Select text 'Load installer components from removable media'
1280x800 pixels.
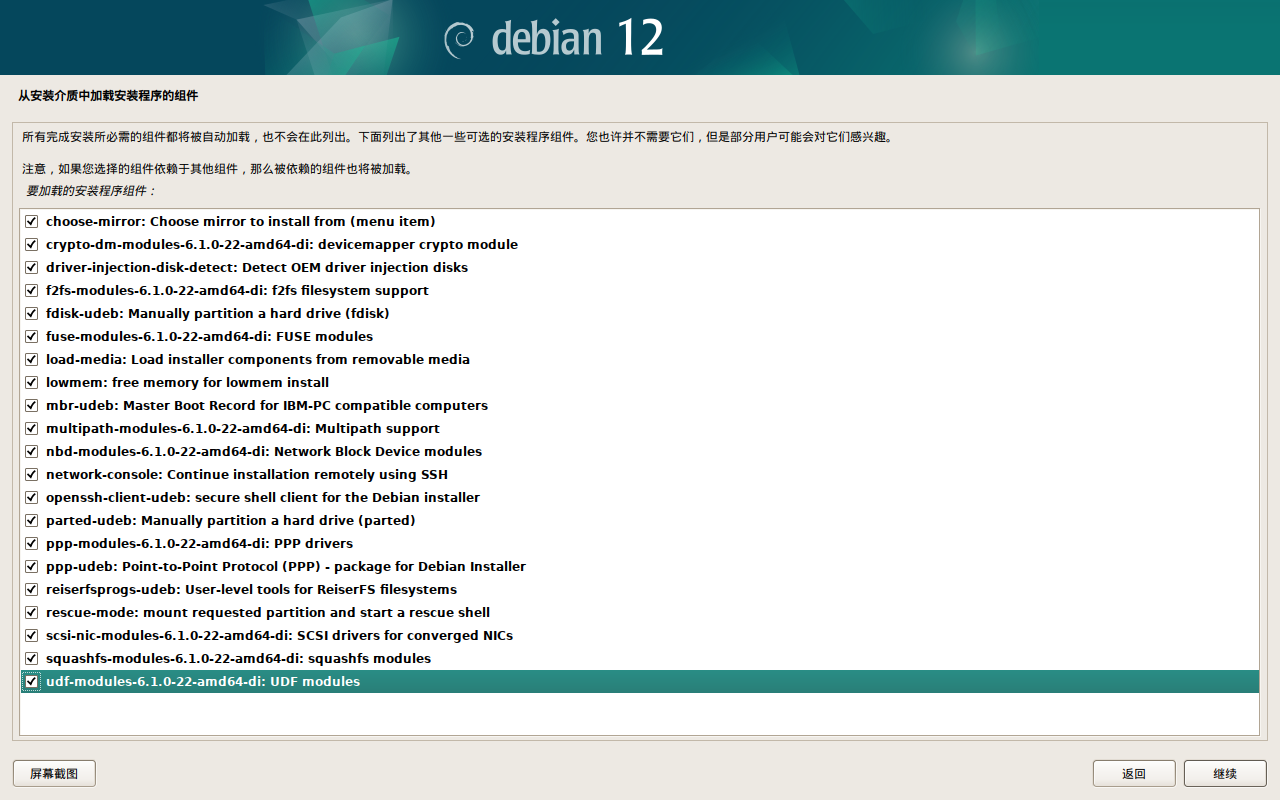[x=300, y=360]
